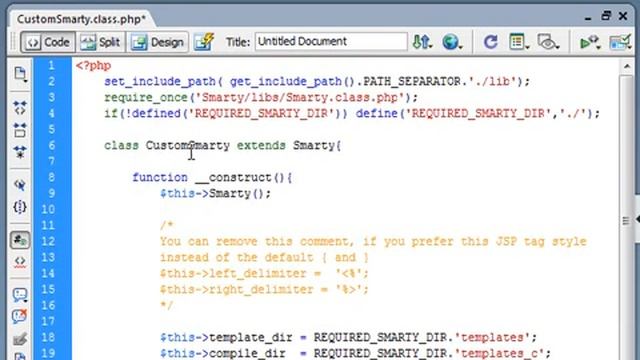Minimize the document window

(588, 18)
